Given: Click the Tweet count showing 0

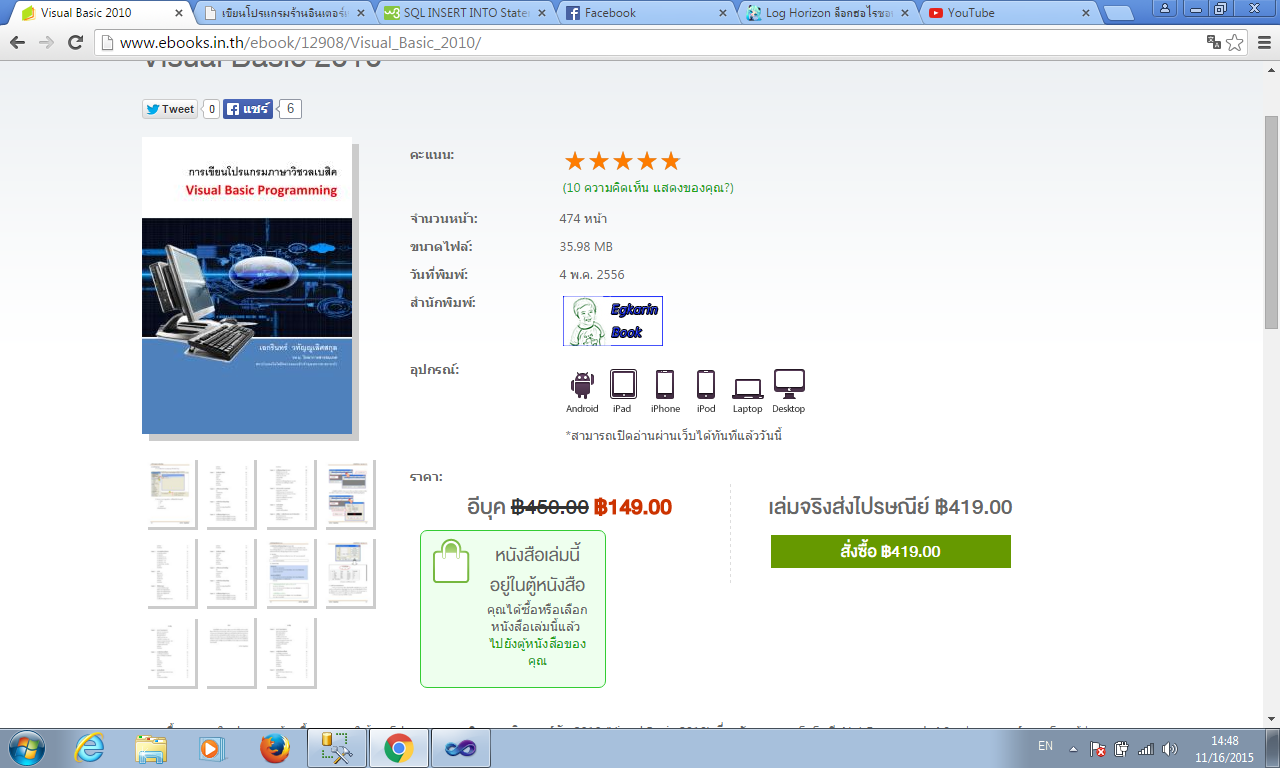Looking at the screenshot, I should pos(211,109).
